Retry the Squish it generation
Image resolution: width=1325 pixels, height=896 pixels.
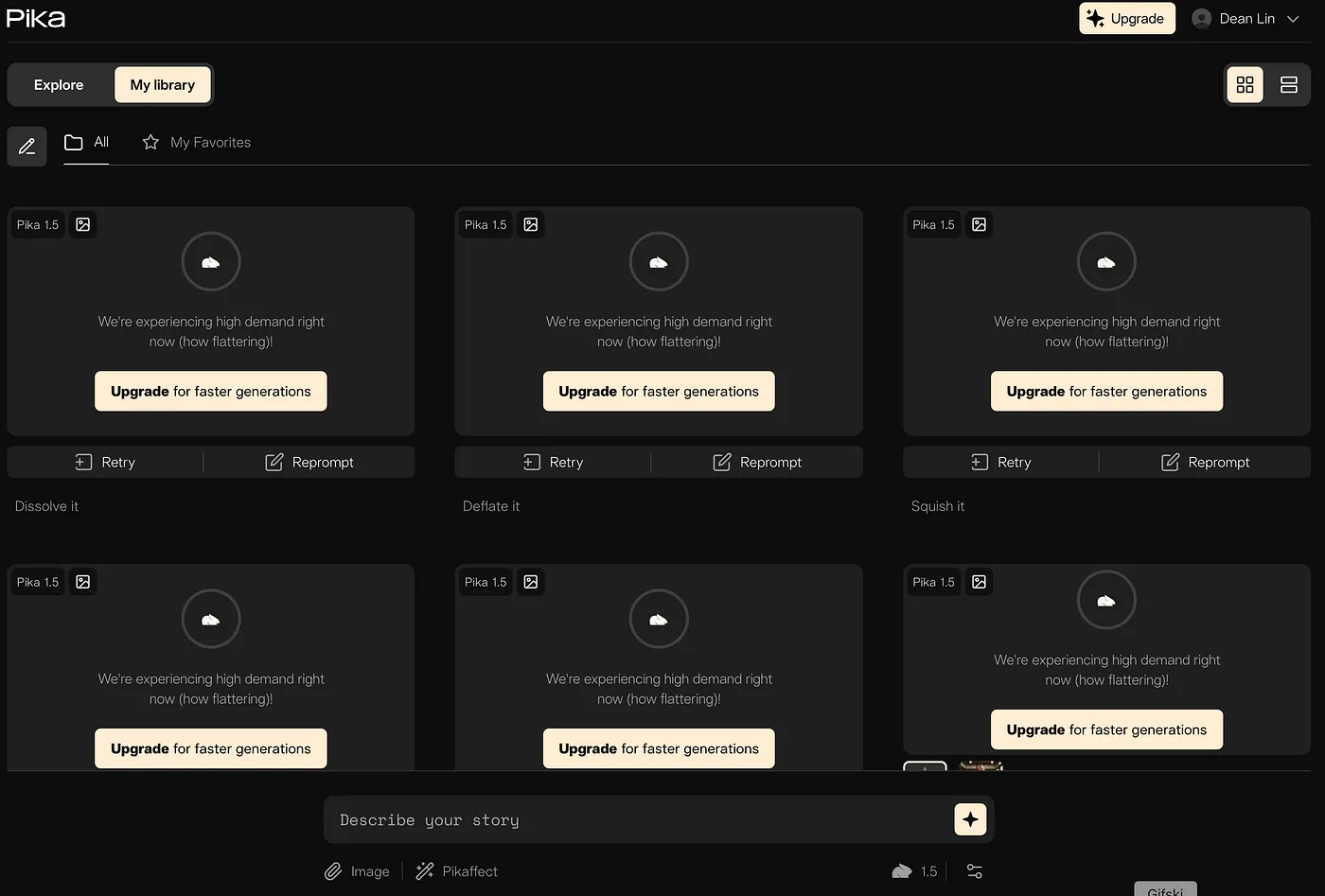point(1001,463)
